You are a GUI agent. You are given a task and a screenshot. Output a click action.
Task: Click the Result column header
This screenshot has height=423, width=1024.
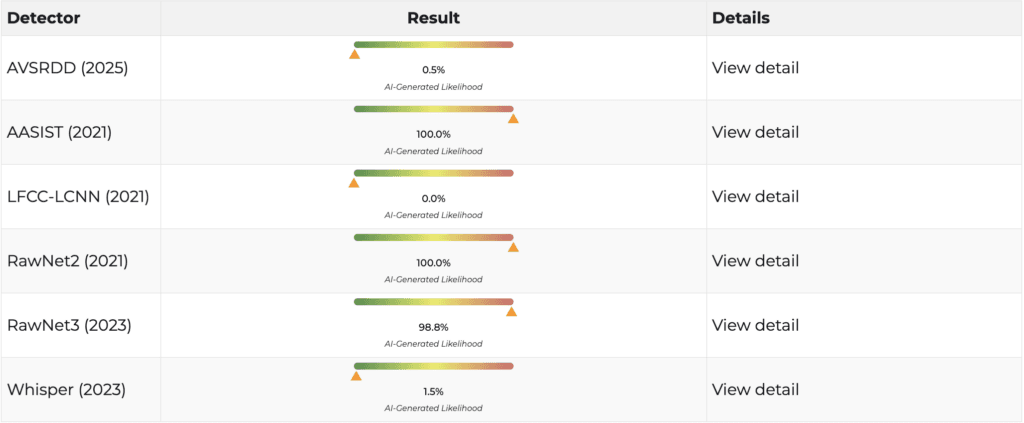434,18
